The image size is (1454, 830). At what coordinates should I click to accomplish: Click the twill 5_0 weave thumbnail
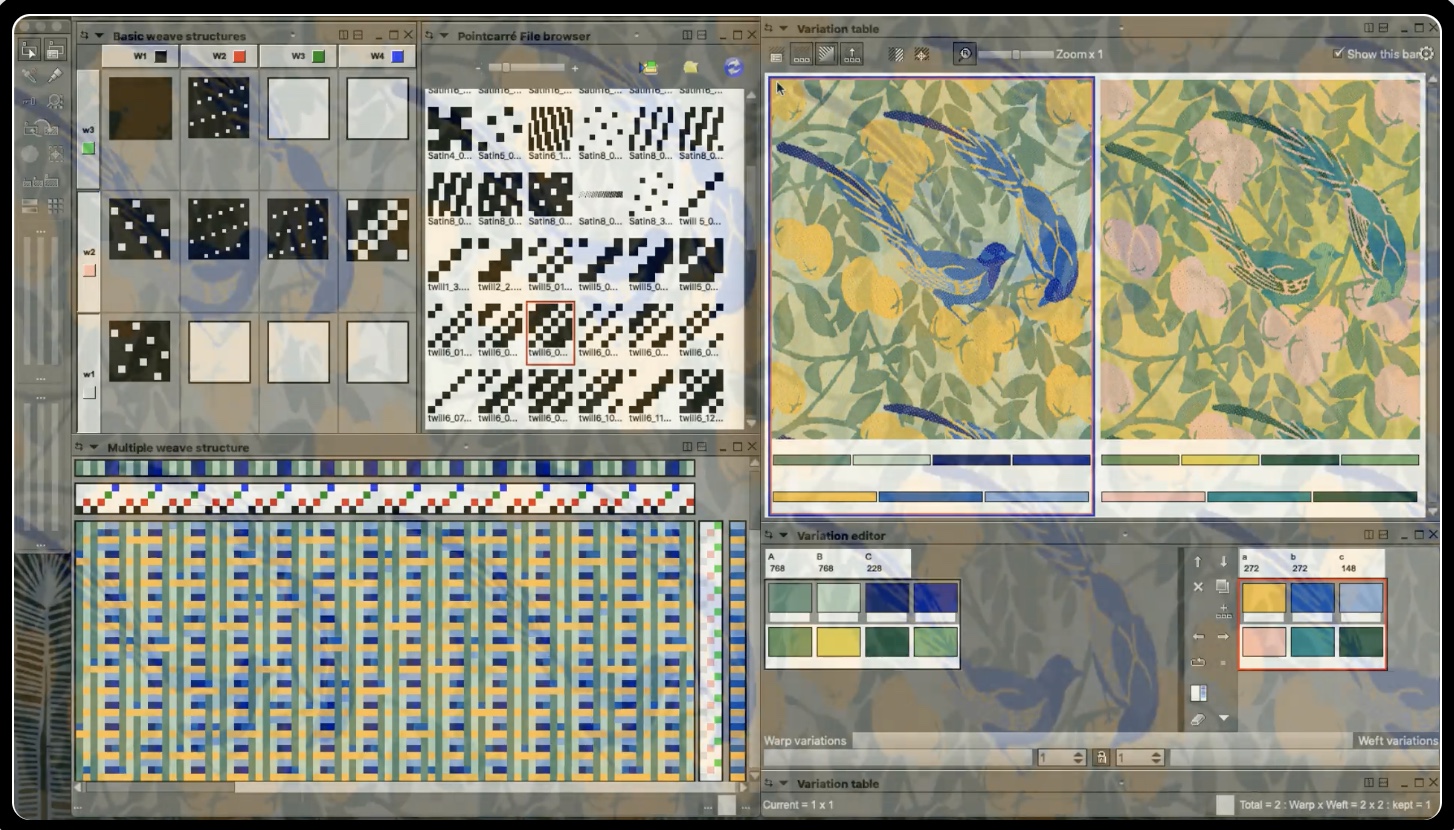click(x=702, y=199)
